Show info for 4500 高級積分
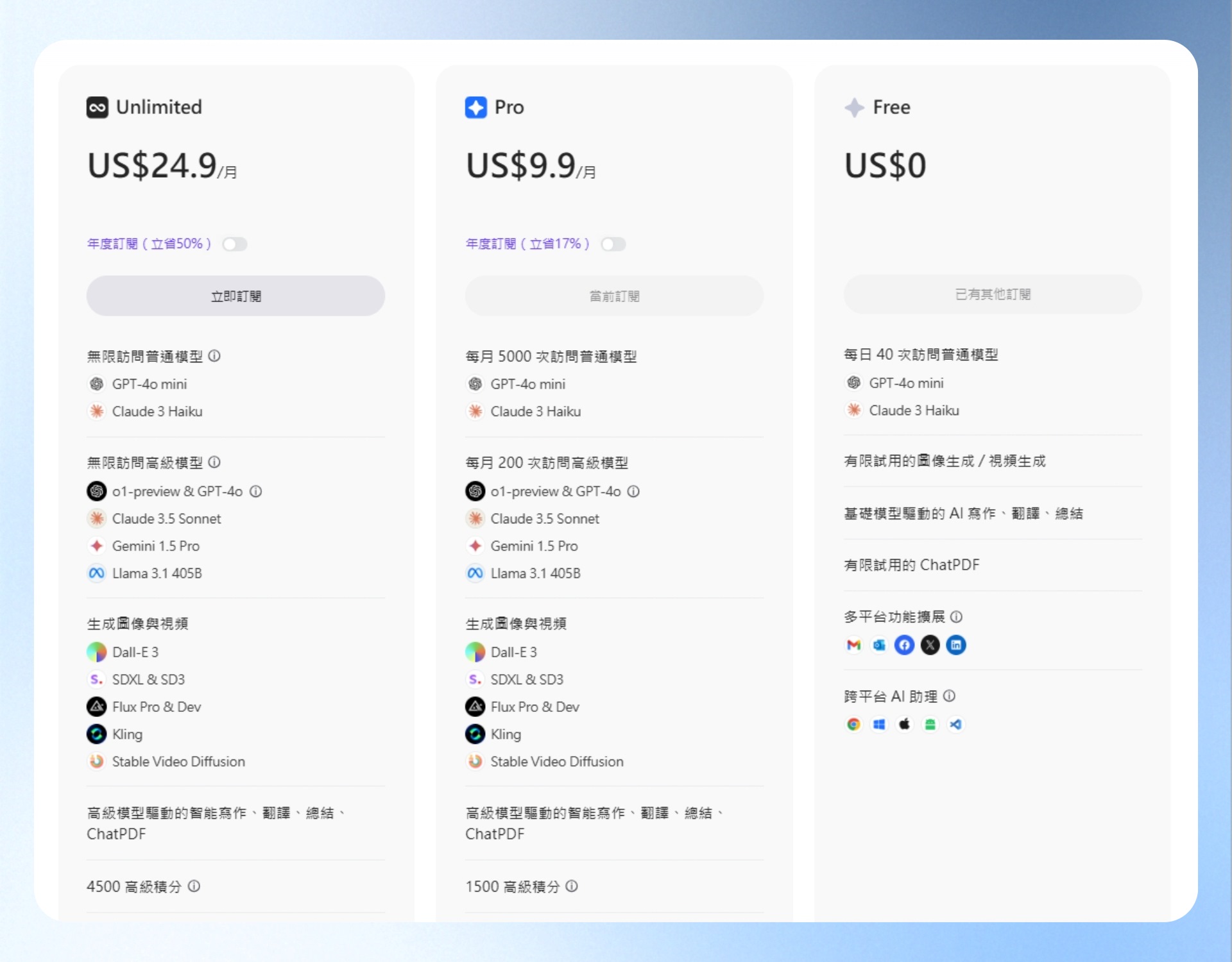 194,886
